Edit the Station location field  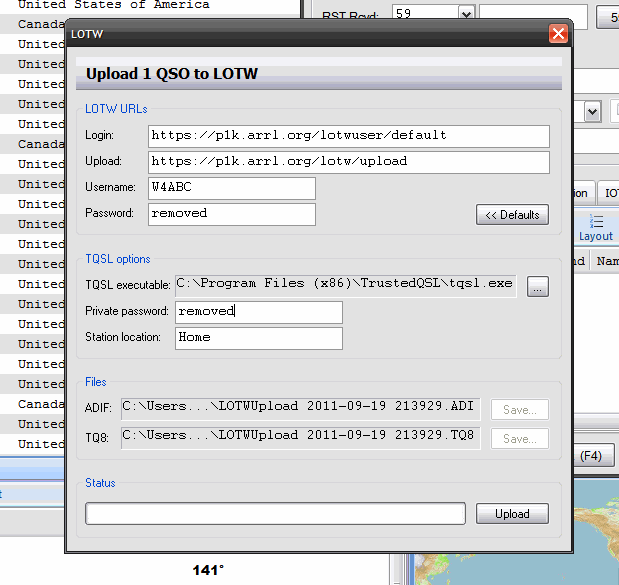(x=259, y=338)
